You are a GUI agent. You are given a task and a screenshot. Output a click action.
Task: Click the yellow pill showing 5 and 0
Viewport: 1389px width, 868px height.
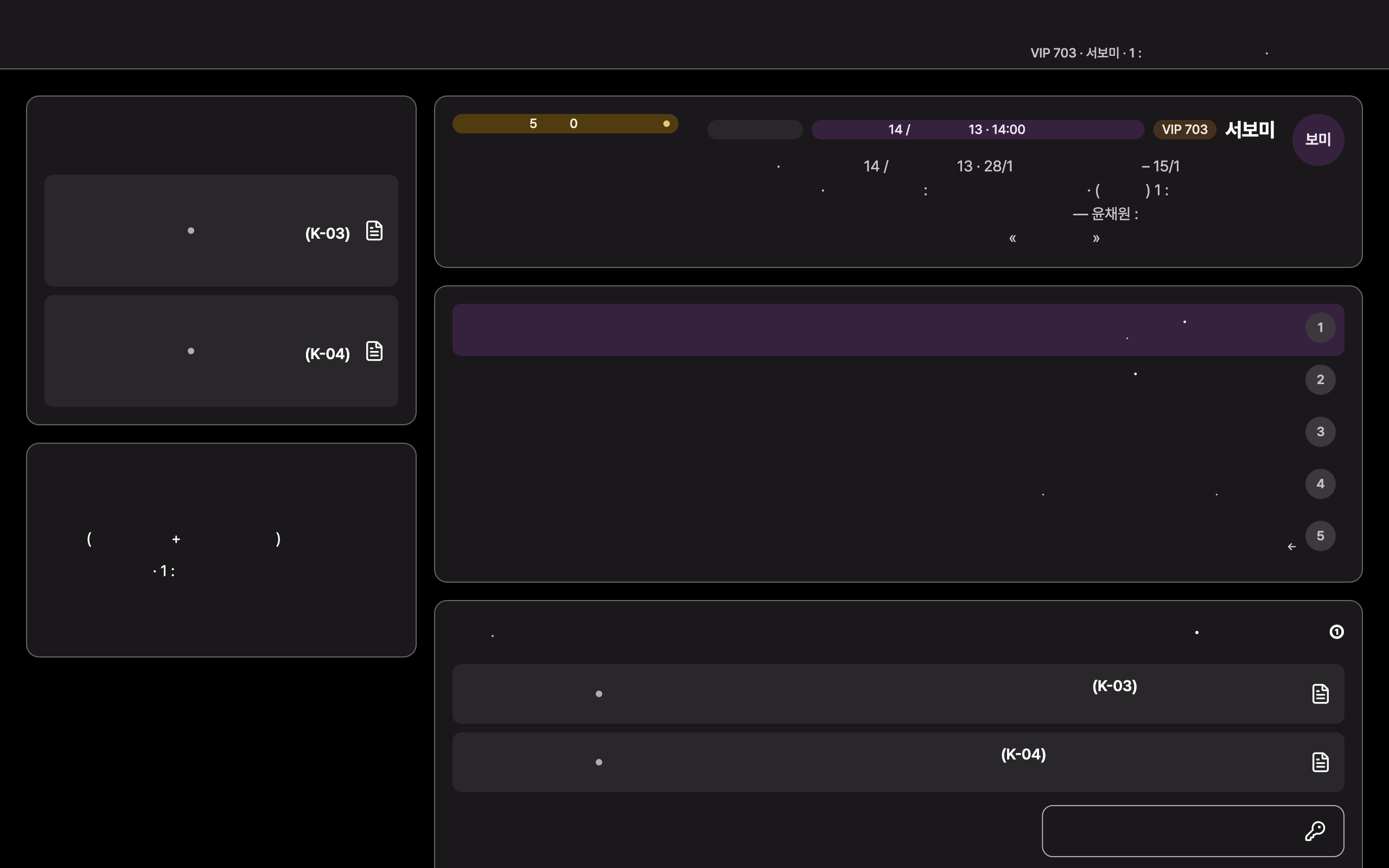[565, 124]
